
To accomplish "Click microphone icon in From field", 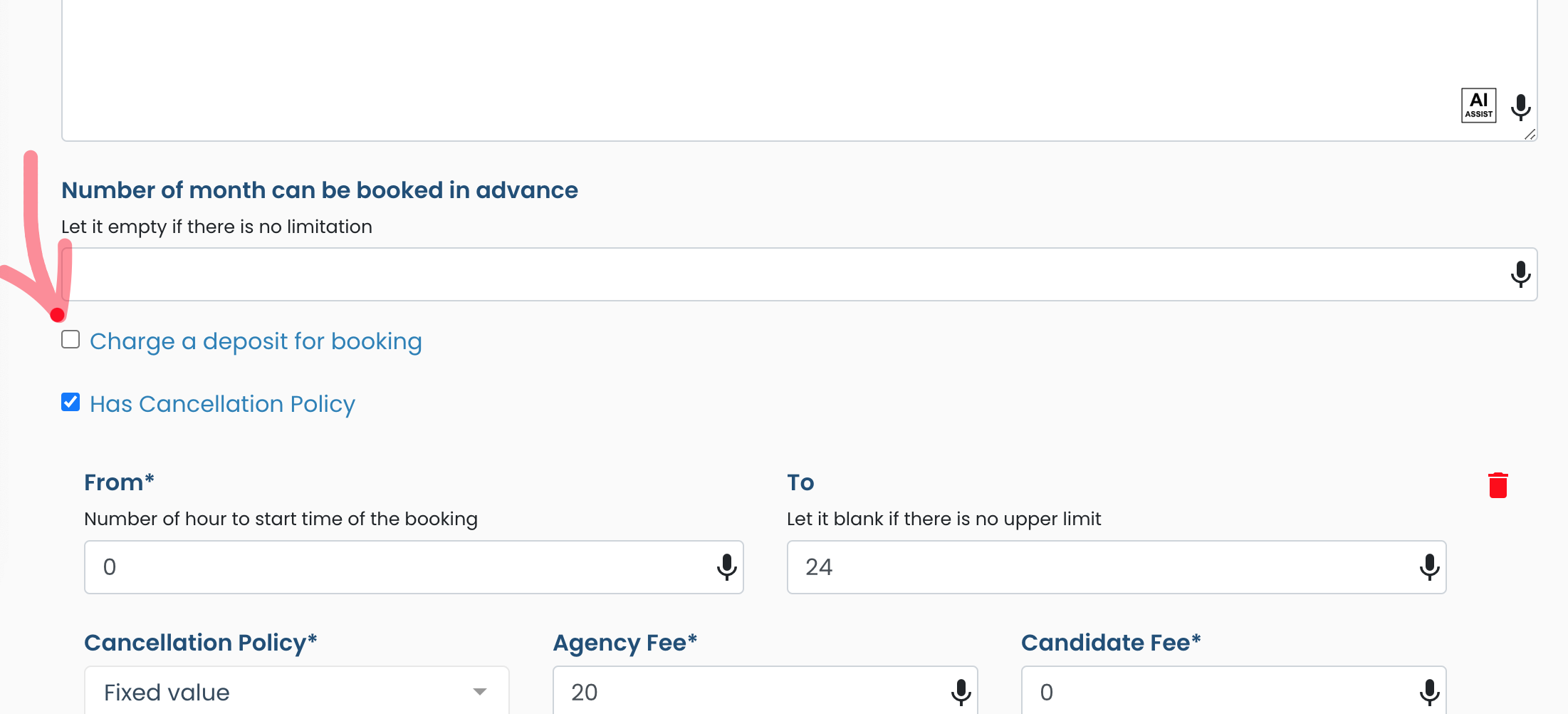I will click(x=726, y=567).
